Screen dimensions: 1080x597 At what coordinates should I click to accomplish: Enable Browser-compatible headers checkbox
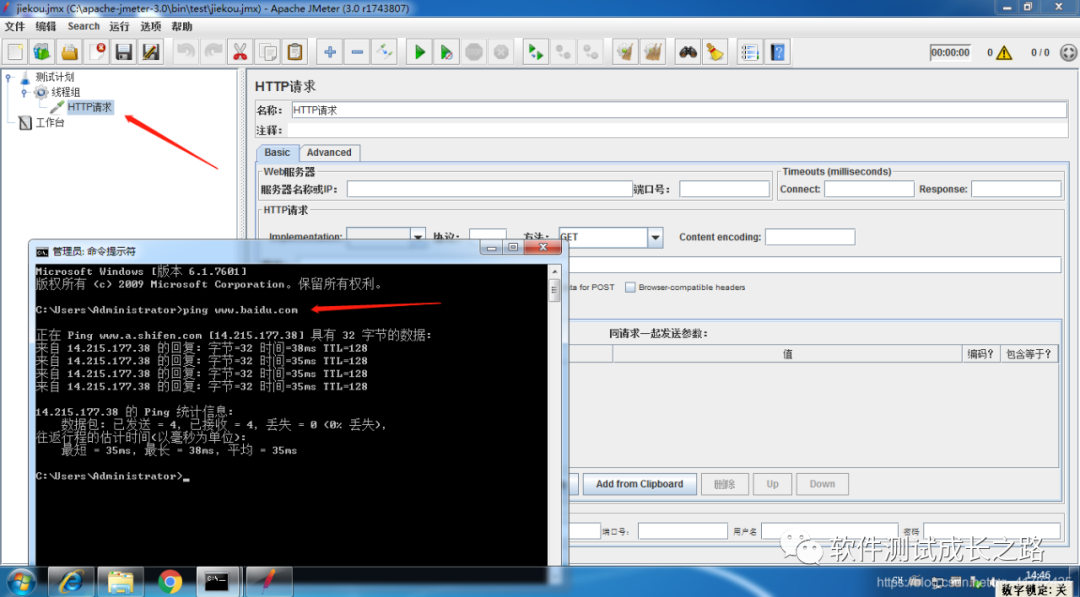tap(630, 287)
